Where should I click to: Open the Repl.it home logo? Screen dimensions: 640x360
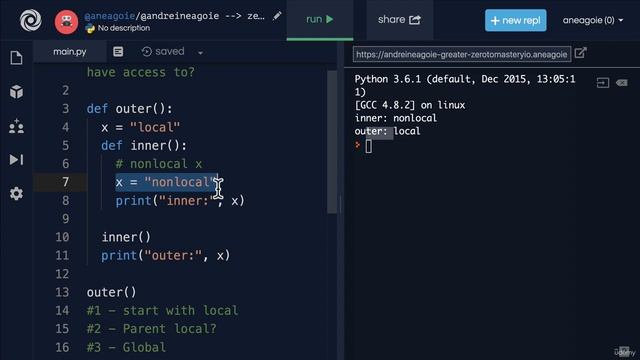point(31,20)
